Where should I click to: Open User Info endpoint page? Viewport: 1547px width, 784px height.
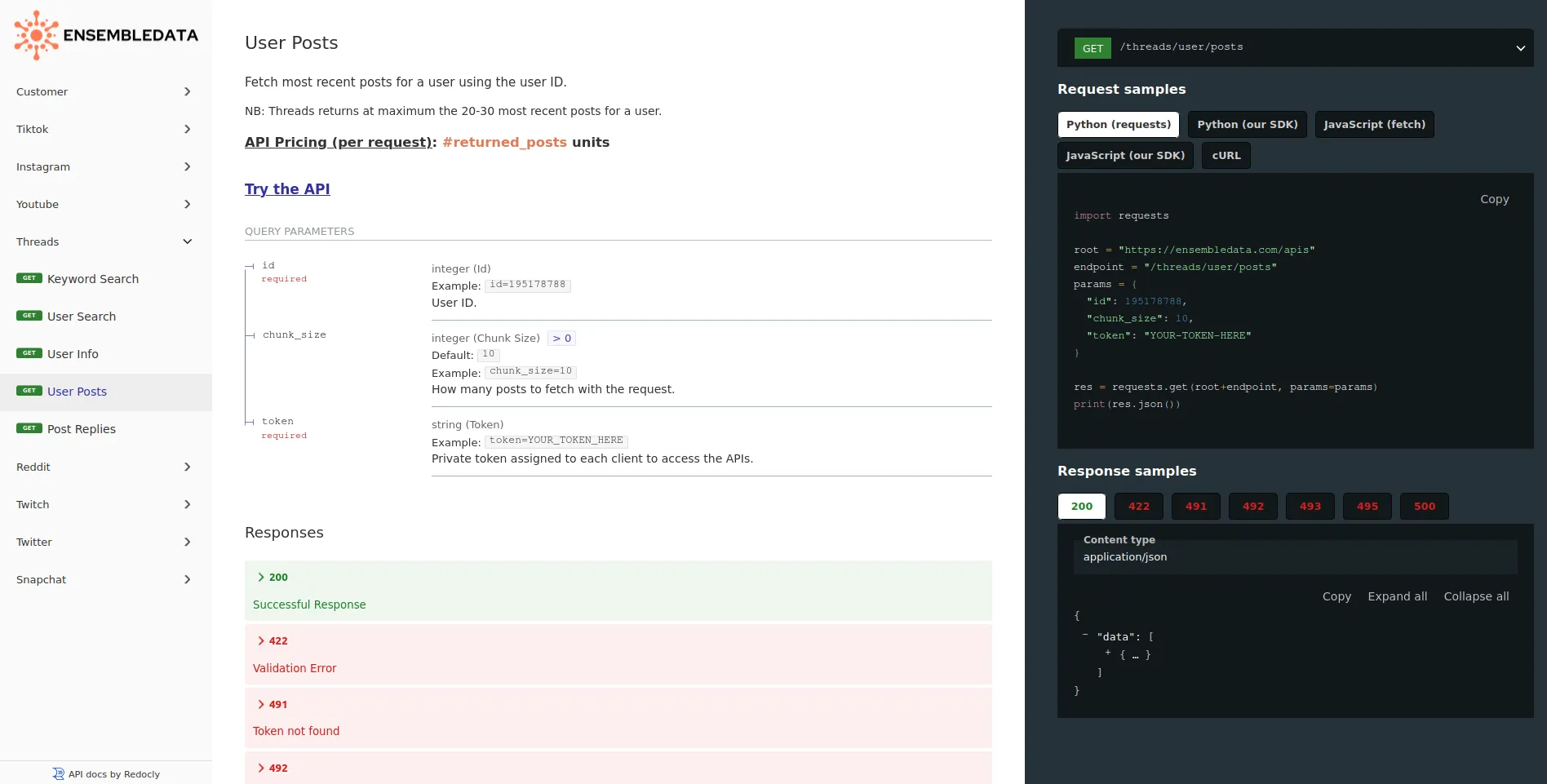coord(106,354)
